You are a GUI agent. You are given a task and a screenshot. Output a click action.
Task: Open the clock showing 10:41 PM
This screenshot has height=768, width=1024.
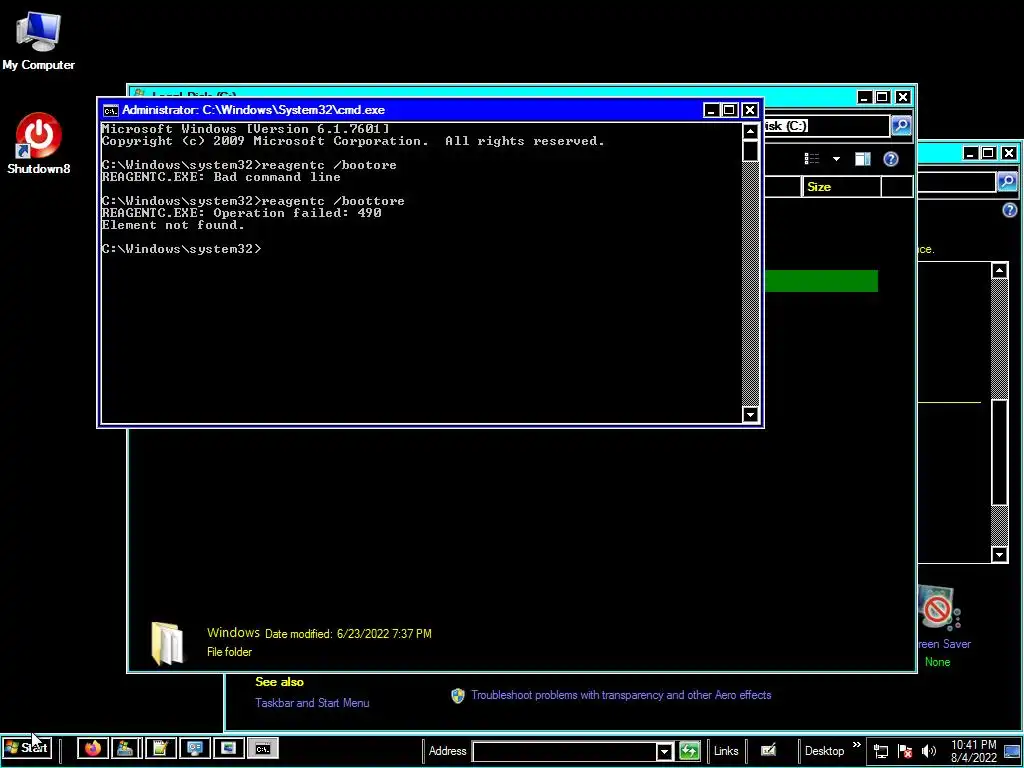click(x=974, y=751)
